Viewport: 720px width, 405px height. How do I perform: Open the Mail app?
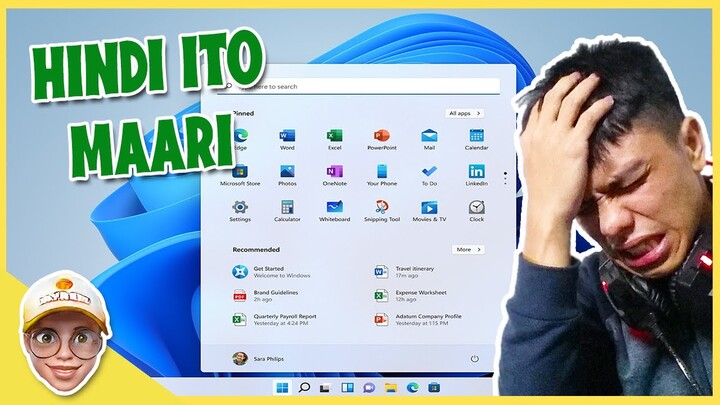pos(429,140)
